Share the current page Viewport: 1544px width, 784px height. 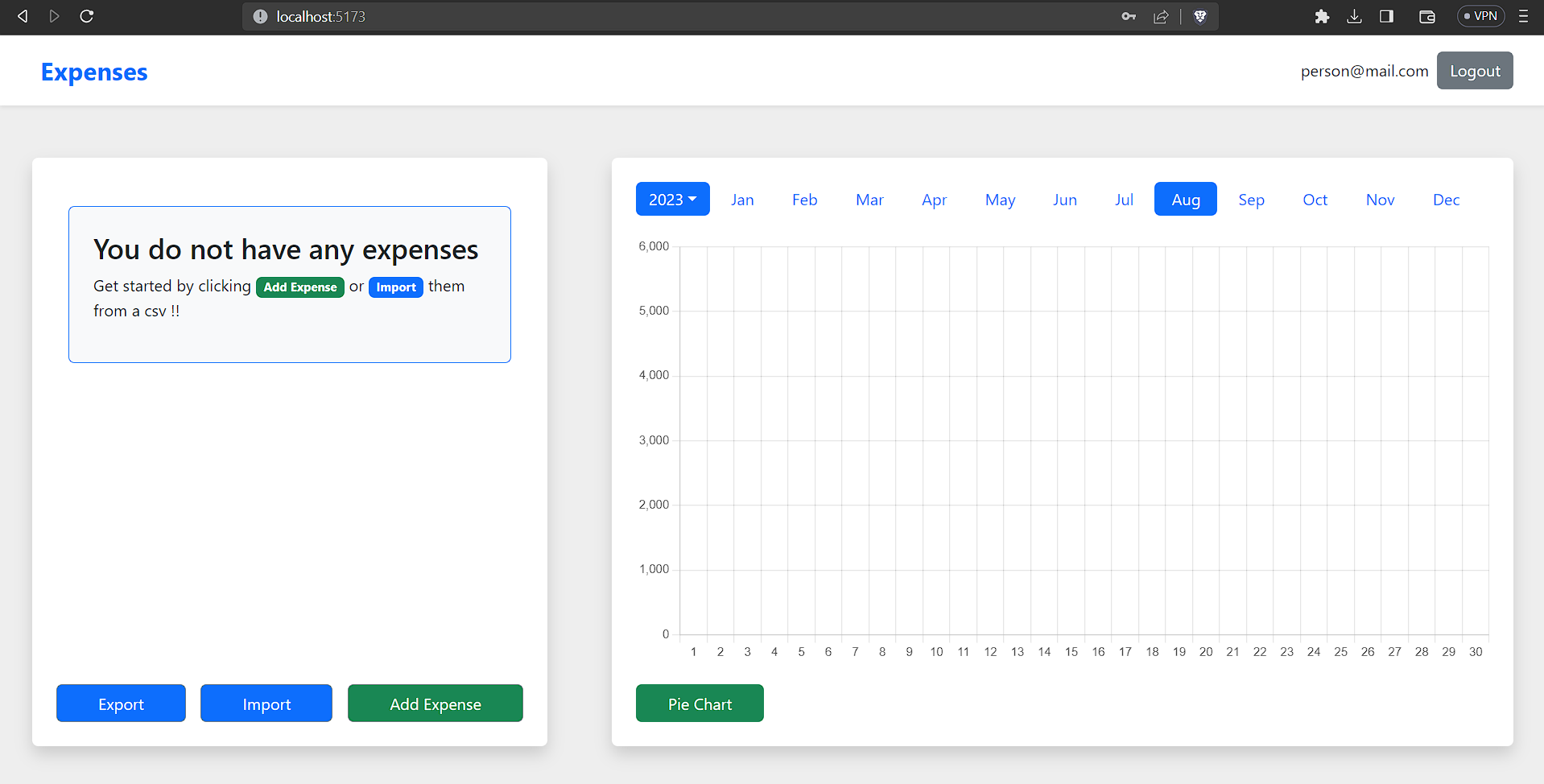click(x=1161, y=16)
